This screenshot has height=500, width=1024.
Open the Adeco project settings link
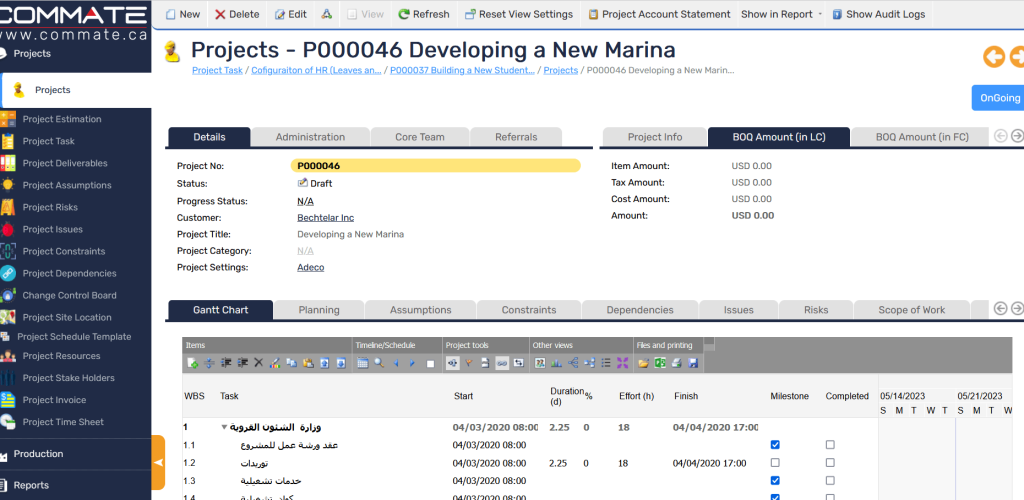(x=310, y=267)
